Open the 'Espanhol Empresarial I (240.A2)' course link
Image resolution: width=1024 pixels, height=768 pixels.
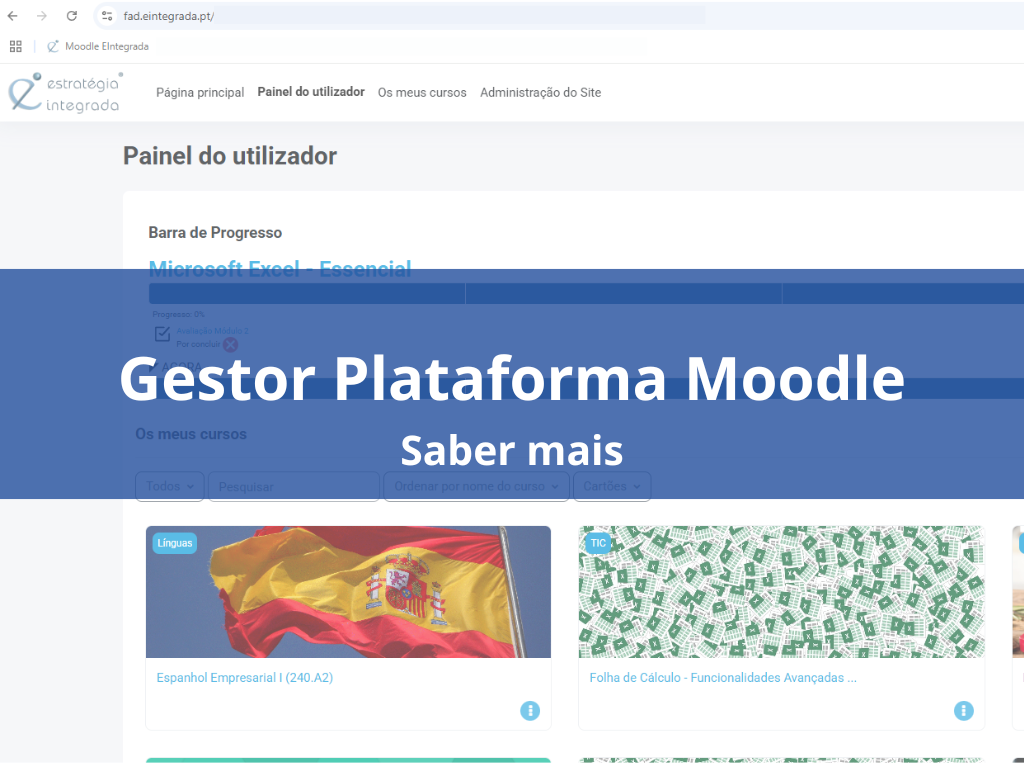click(x=245, y=678)
